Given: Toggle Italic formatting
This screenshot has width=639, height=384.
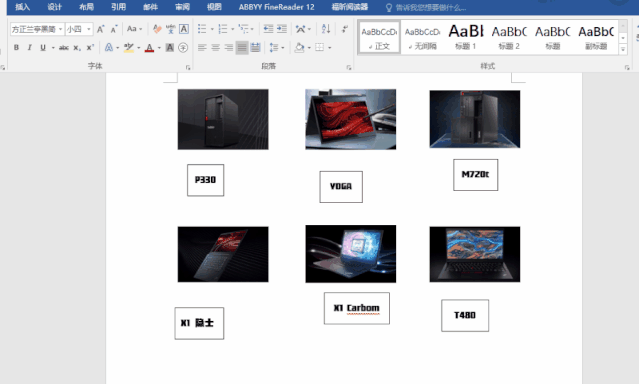Looking at the screenshot, I should (x=29, y=47).
